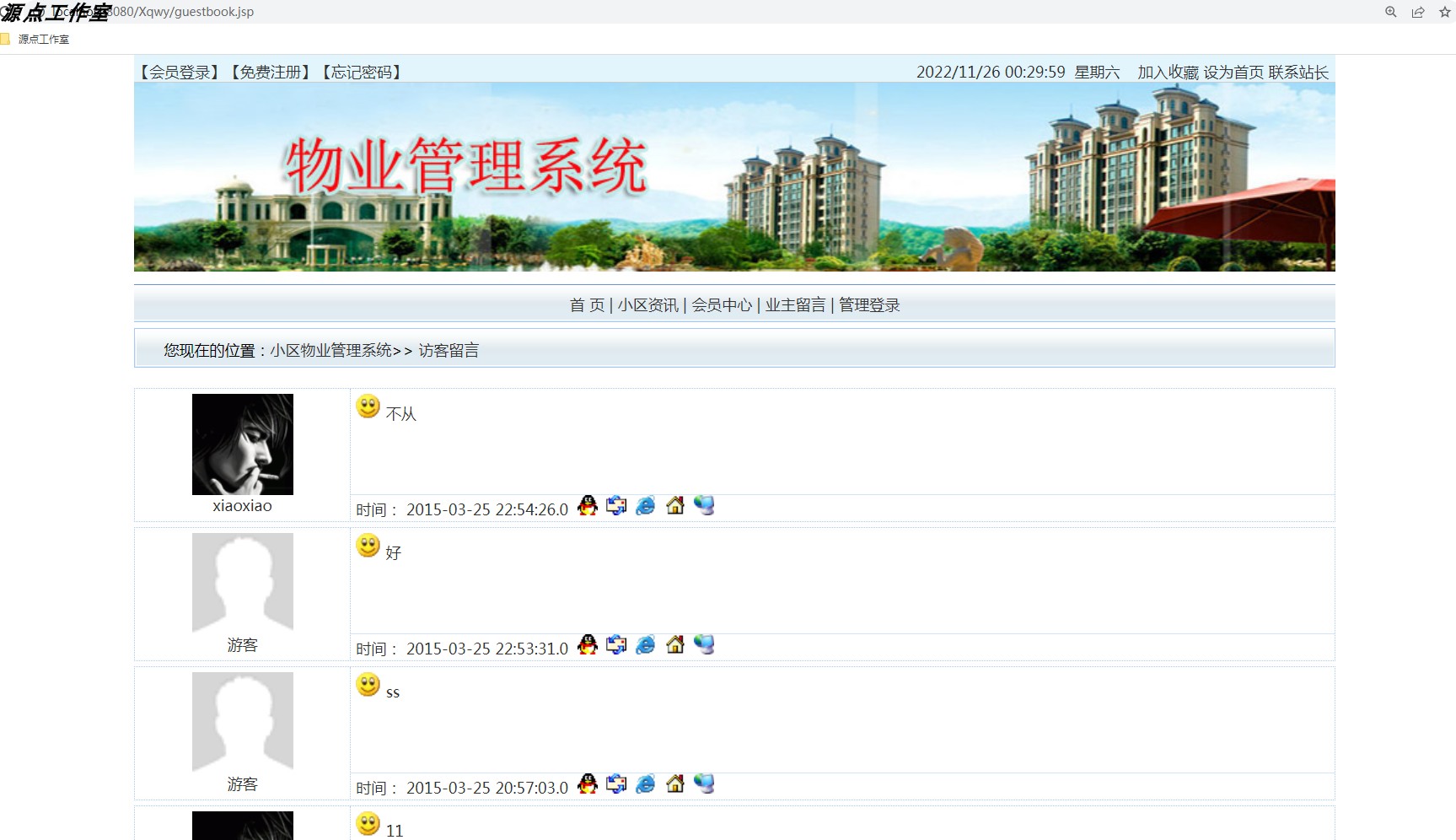Image resolution: width=1456 pixels, height=840 pixels.
Task: Click browser share page icon
Action: click(x=1418, y=12)
